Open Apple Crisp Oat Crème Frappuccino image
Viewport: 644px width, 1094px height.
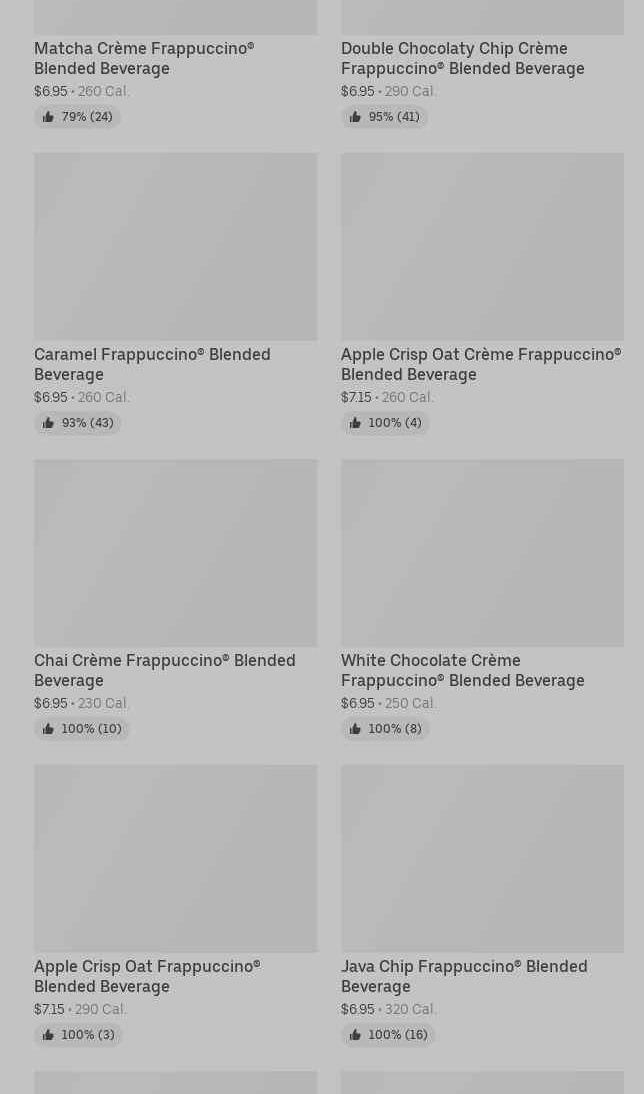(x=482, y=246)
